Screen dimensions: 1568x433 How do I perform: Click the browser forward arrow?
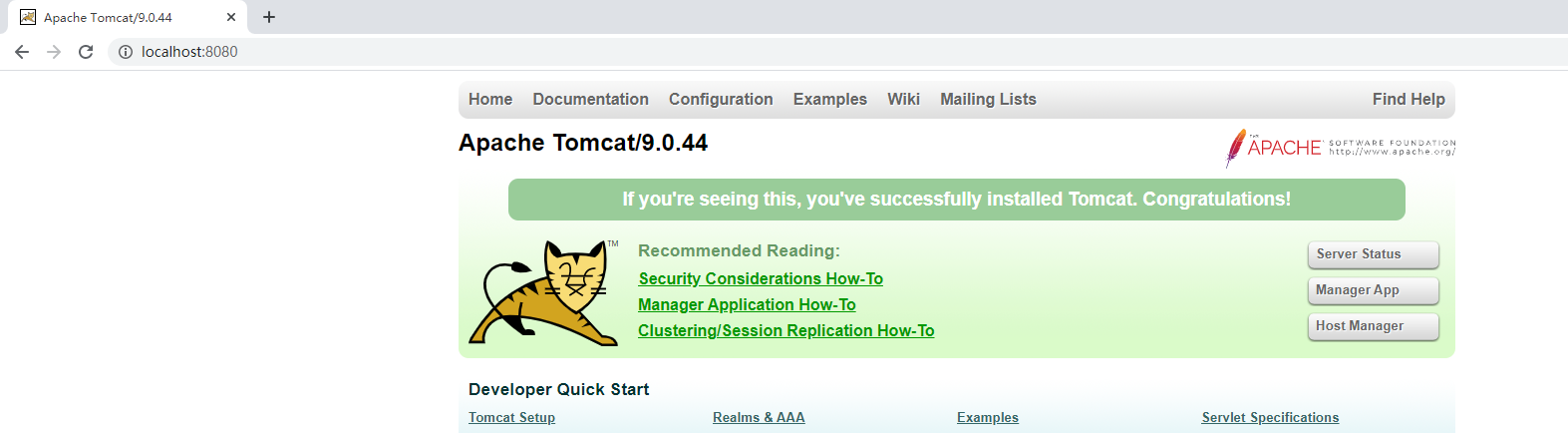click(x=54, y=52)
